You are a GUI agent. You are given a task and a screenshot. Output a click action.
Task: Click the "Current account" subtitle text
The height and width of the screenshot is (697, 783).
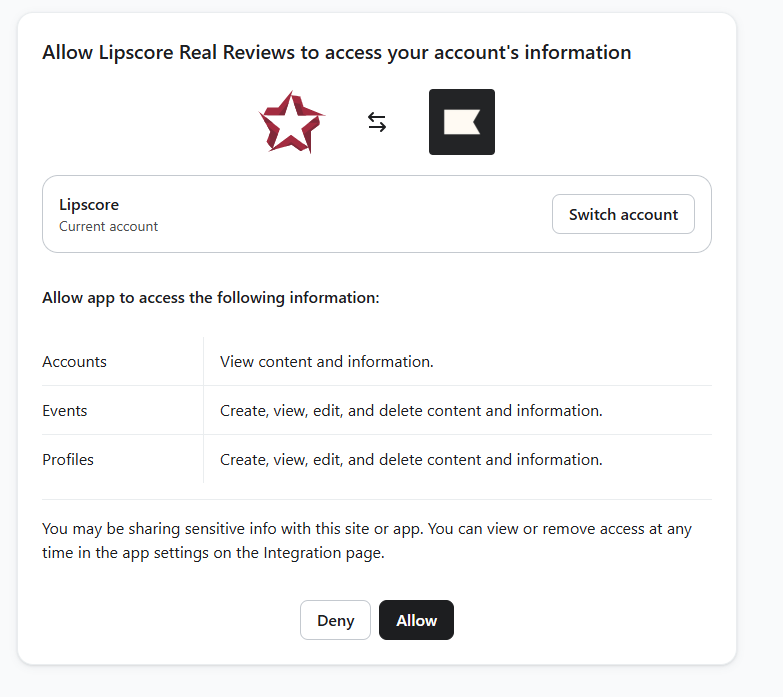108,226
